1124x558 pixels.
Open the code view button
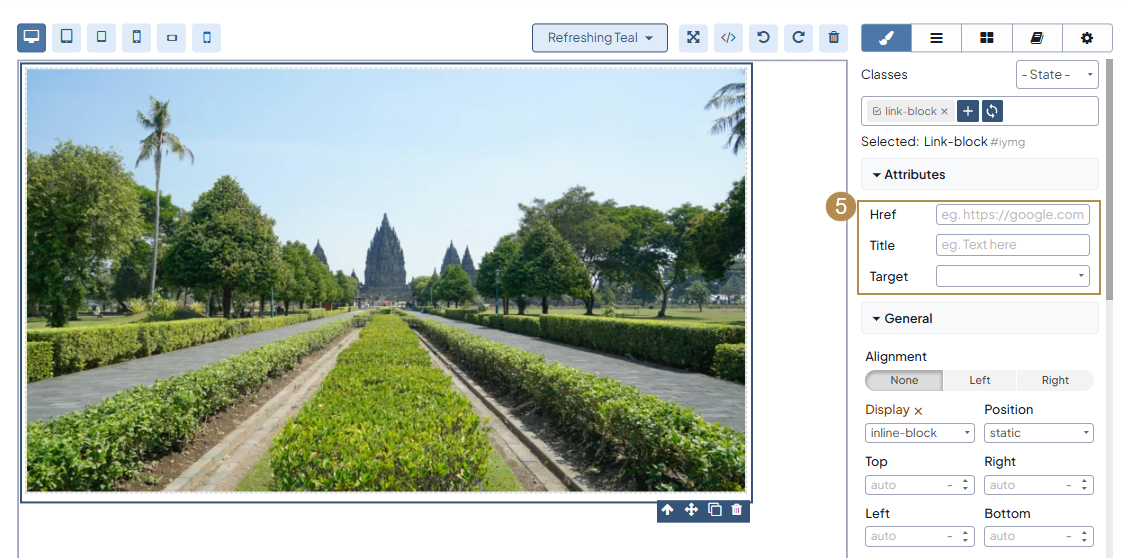click(x=728, y=38)
